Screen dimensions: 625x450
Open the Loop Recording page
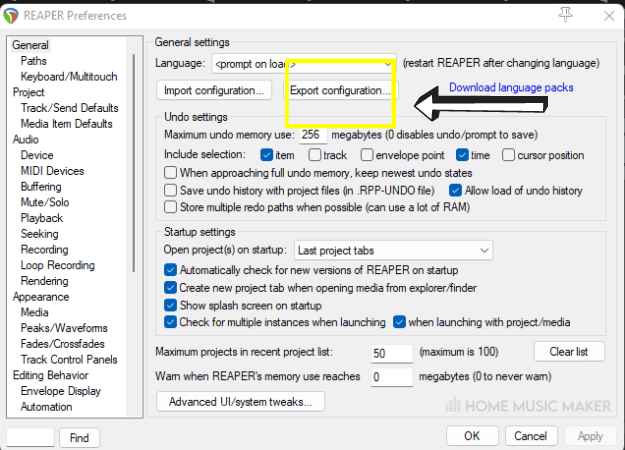(57, 265)
